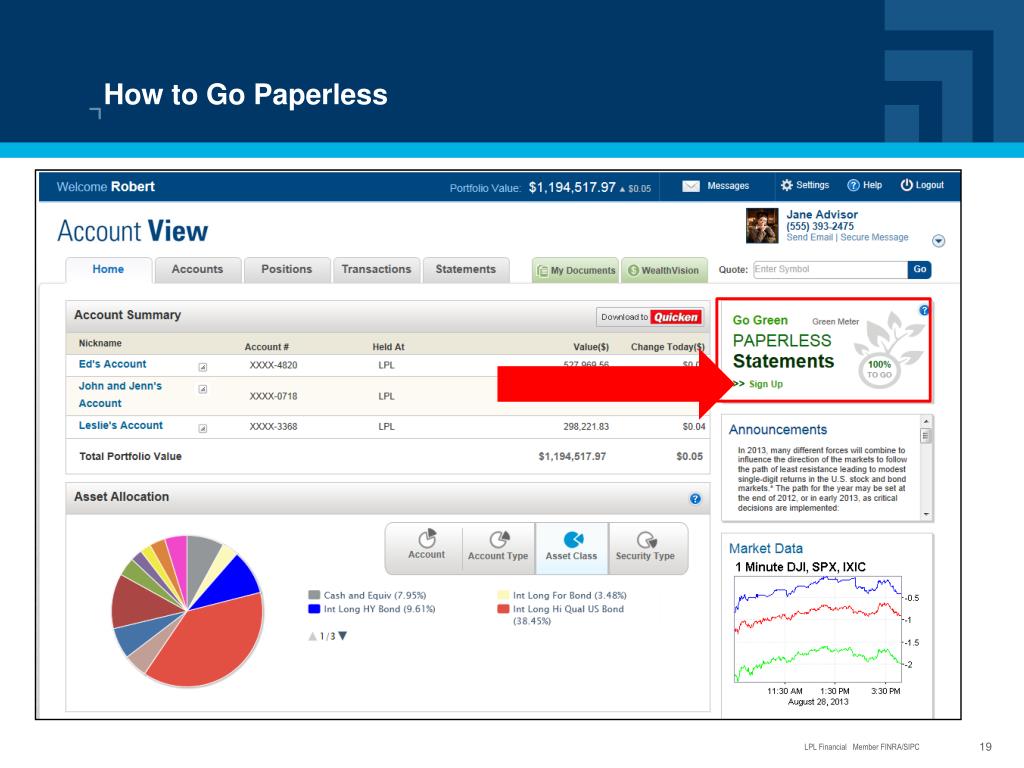Open the Statements tab

tap(466, 269)
